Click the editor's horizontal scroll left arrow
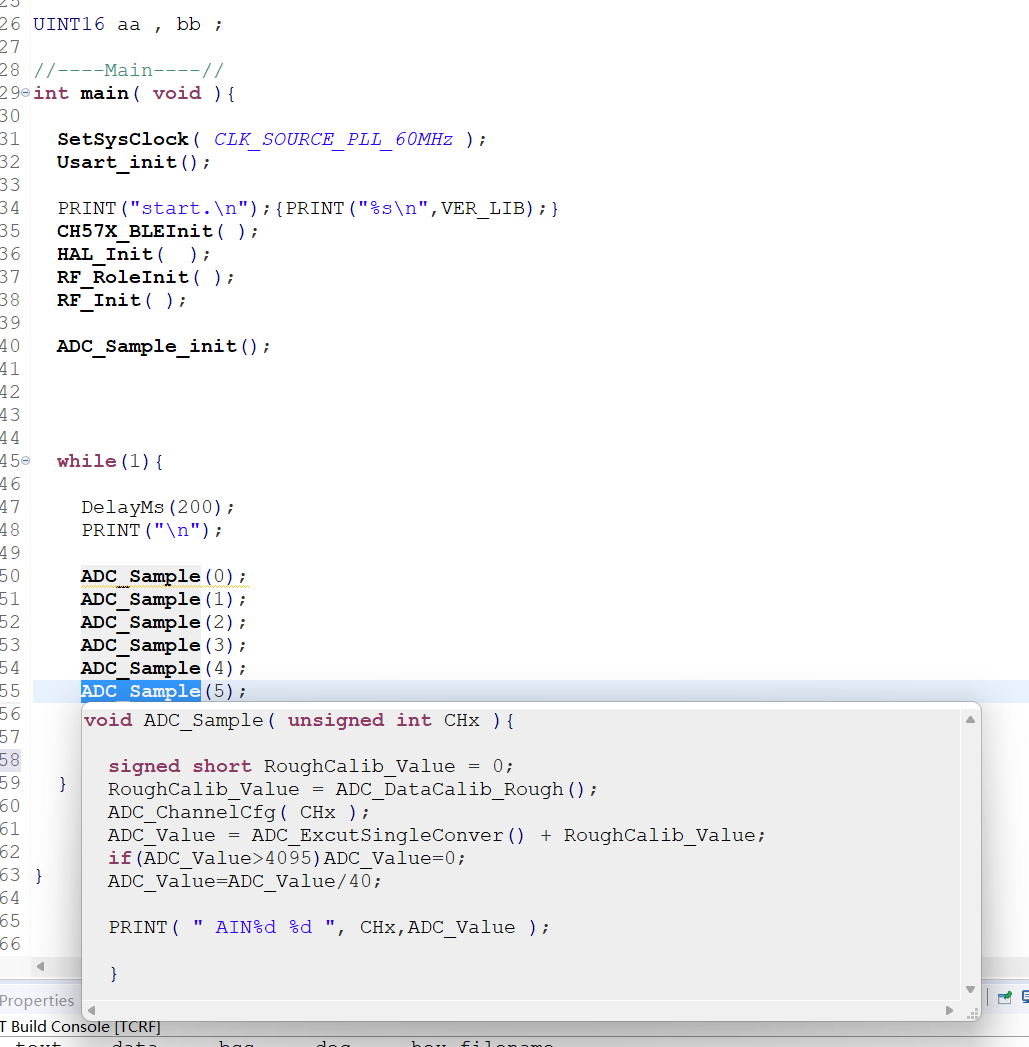1029x1047 pixels. coord(40,966)
